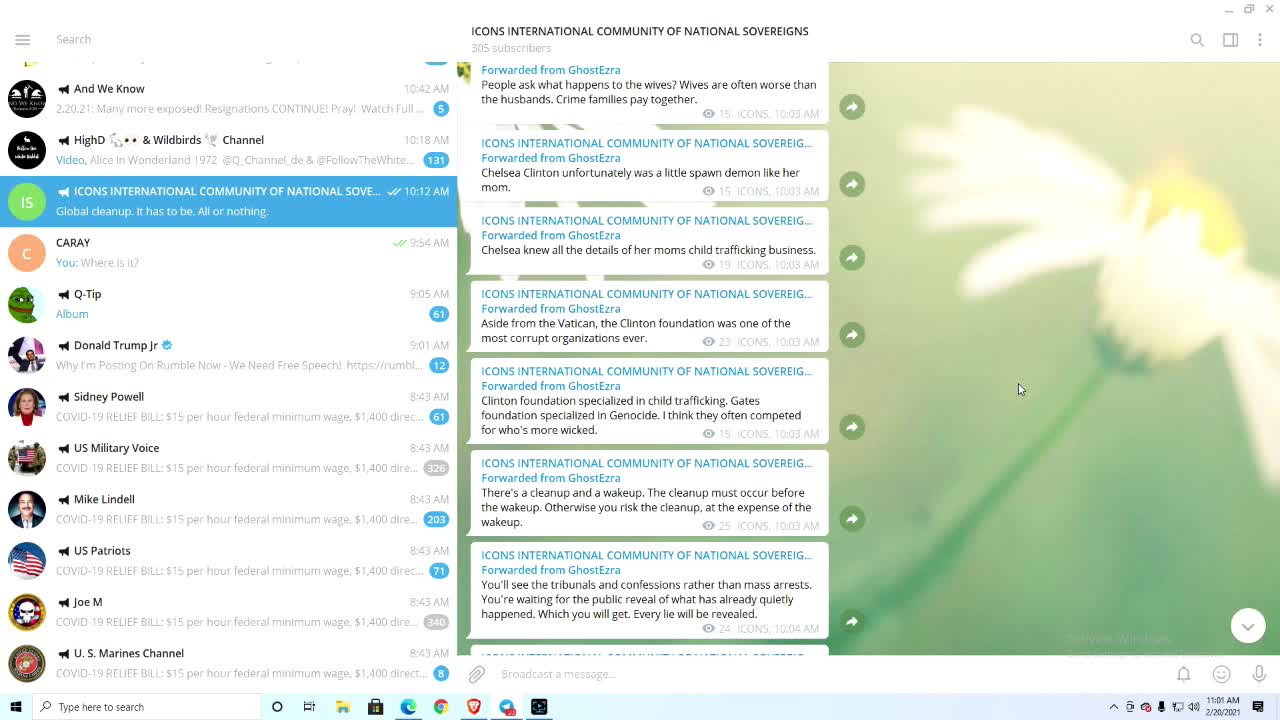The width and height of the screenshot is (1280, 720).
Task: Open Google Chrome from the taskbar
Action: click(x=441, y=707)
